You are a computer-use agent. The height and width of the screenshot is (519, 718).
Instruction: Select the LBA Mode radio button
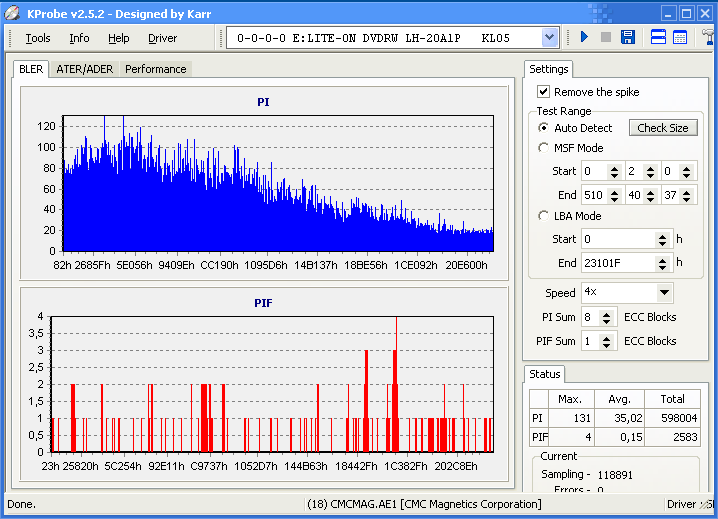[x=544, y=216]
